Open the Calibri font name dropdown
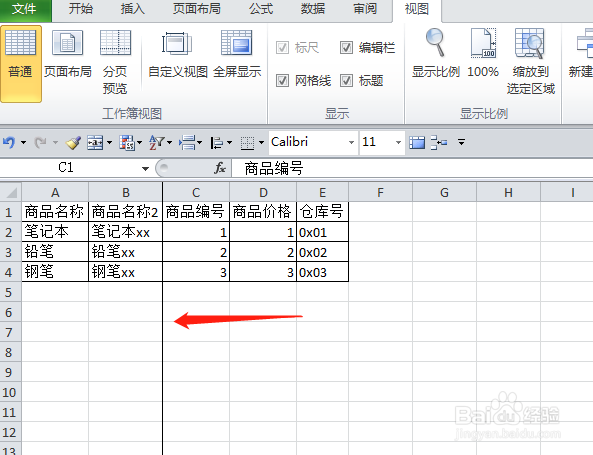 coord(351,143)
